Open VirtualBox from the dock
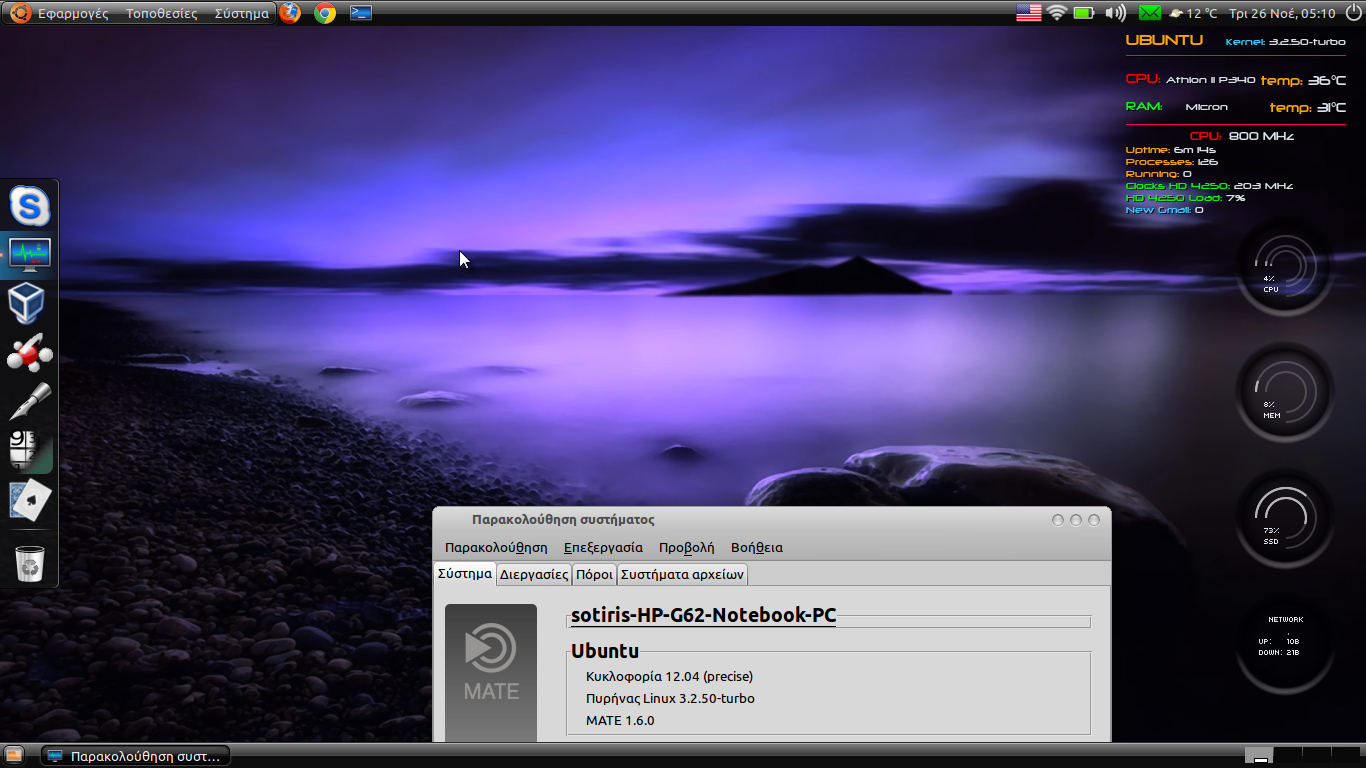The image size is (1366, 768). pos(30,303)
